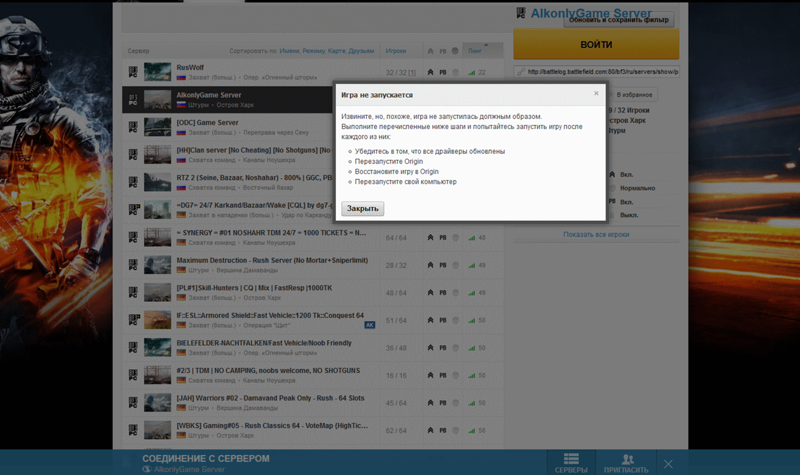
Task: Select the server URL input field
Action: [596, 72]
